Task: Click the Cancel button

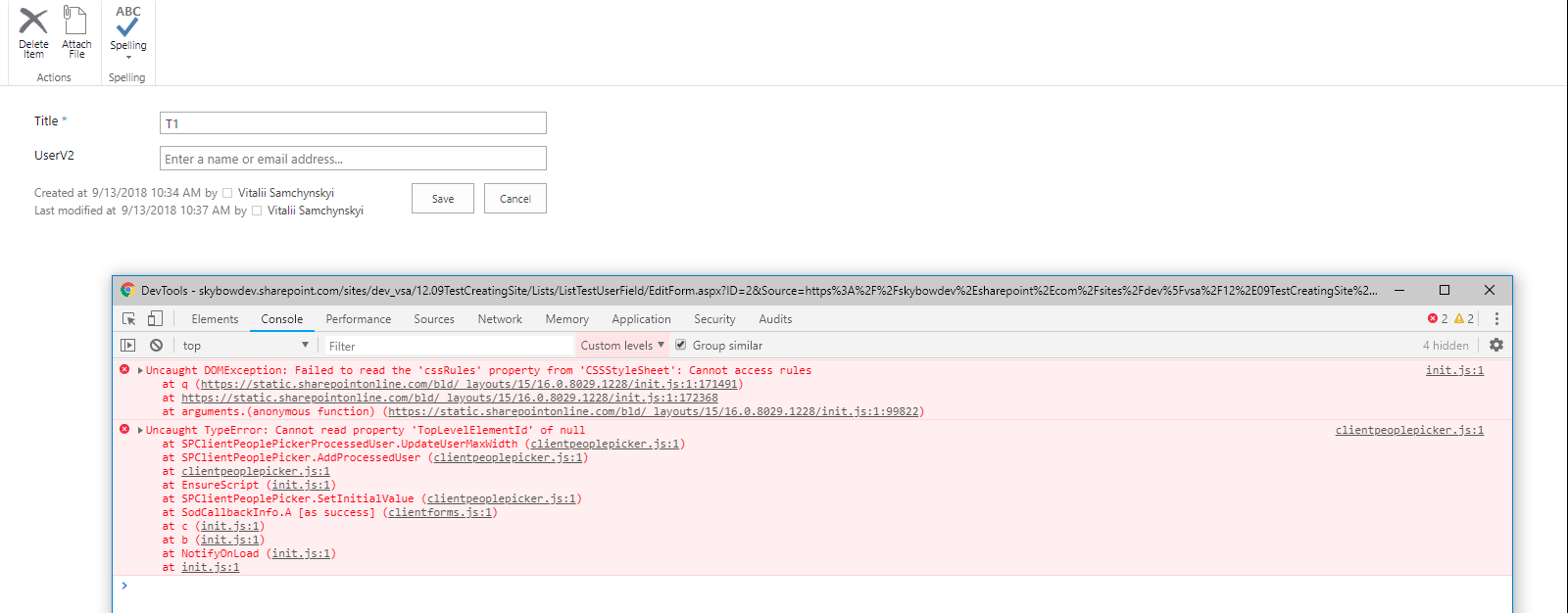Action: click(515, 199)
